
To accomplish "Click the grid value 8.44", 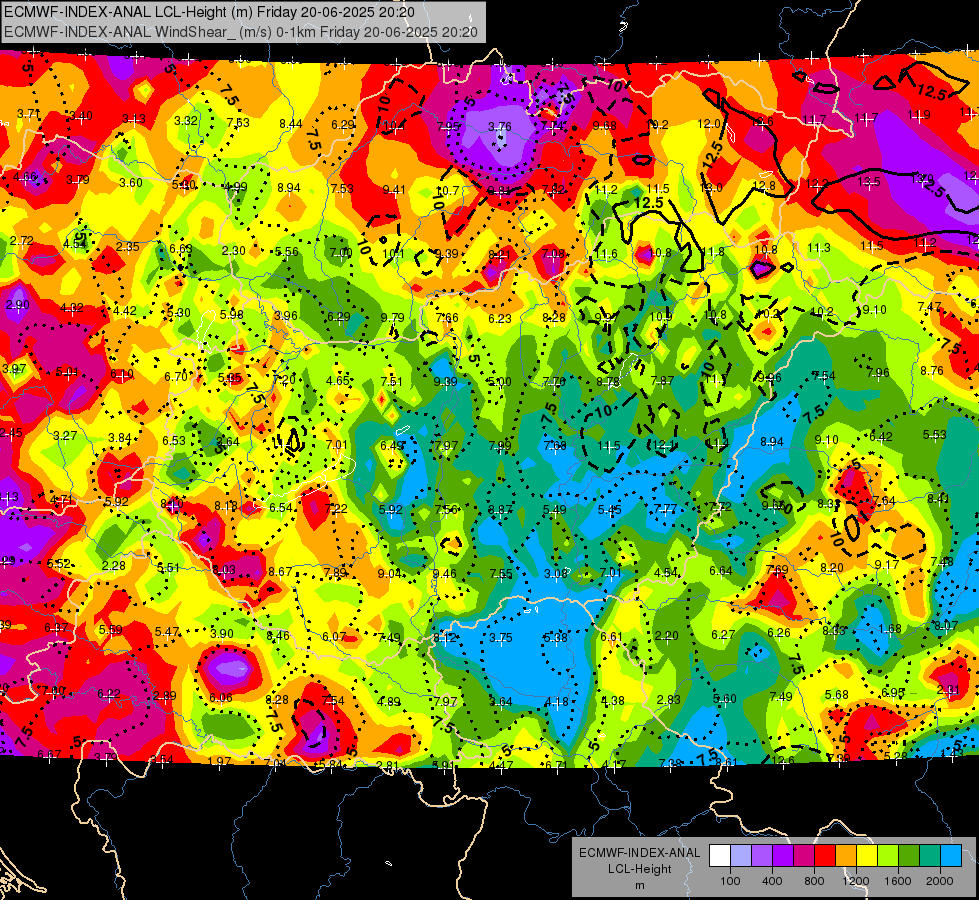I will [290, 124].
